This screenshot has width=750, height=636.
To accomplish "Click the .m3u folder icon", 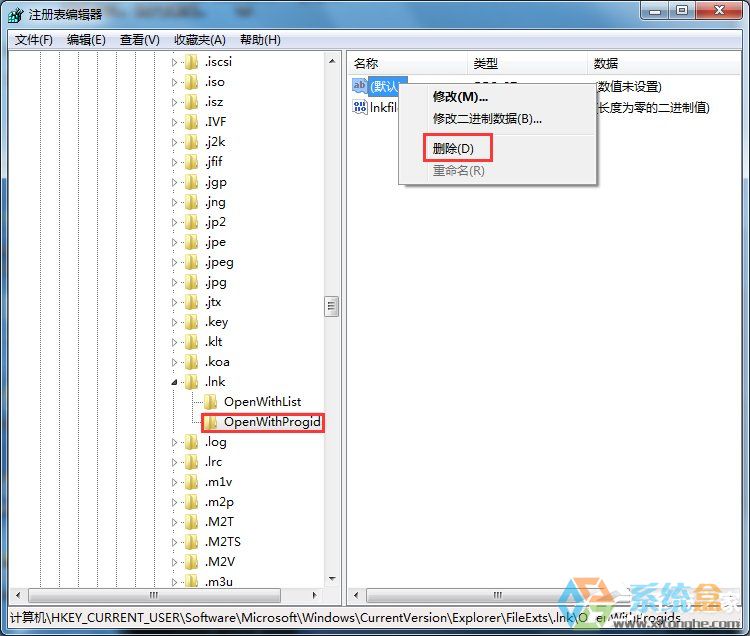I will point(191,582).
